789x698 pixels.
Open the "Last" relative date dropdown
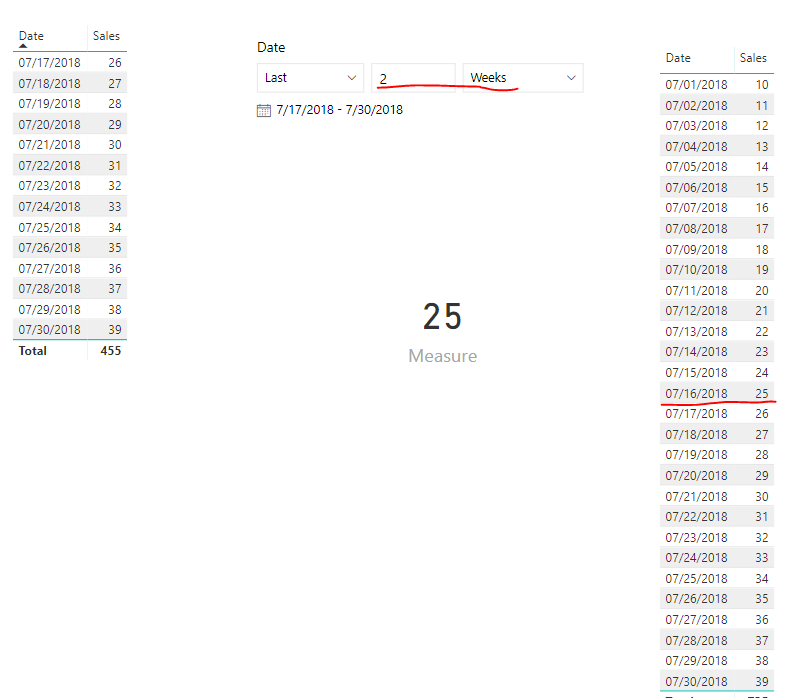[x=310, y=78]
